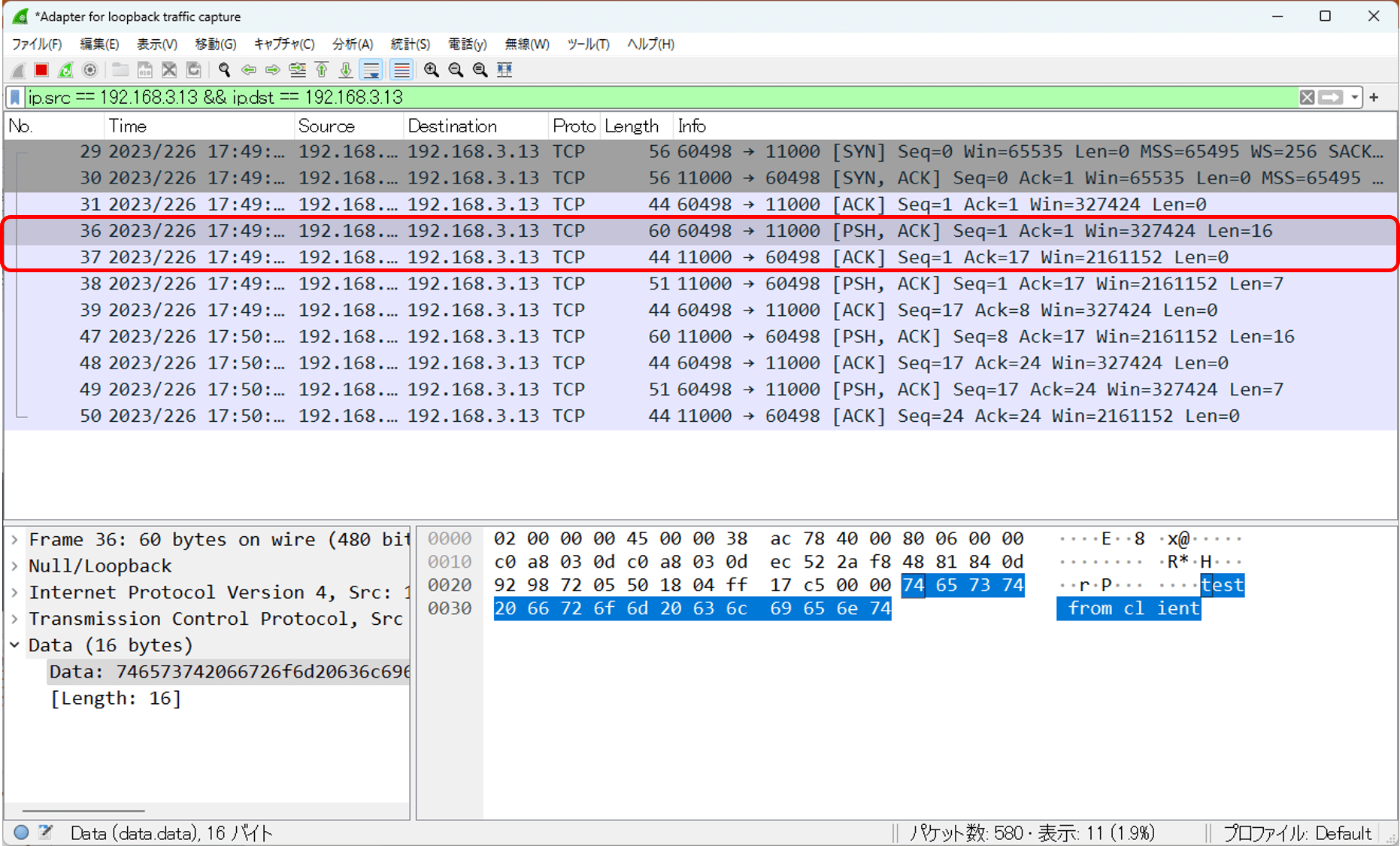Viewport: 1400px width, 846px height.
Task: Open the ツール(T) menu
Action: coord(588,44)
